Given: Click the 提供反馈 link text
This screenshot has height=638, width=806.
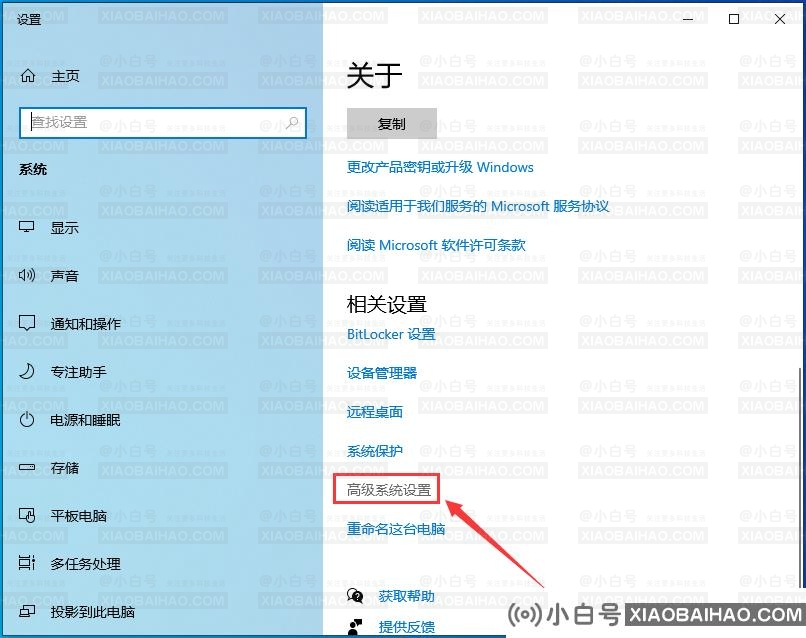Looking at the screenshot, I should click(x=407, y=627).
